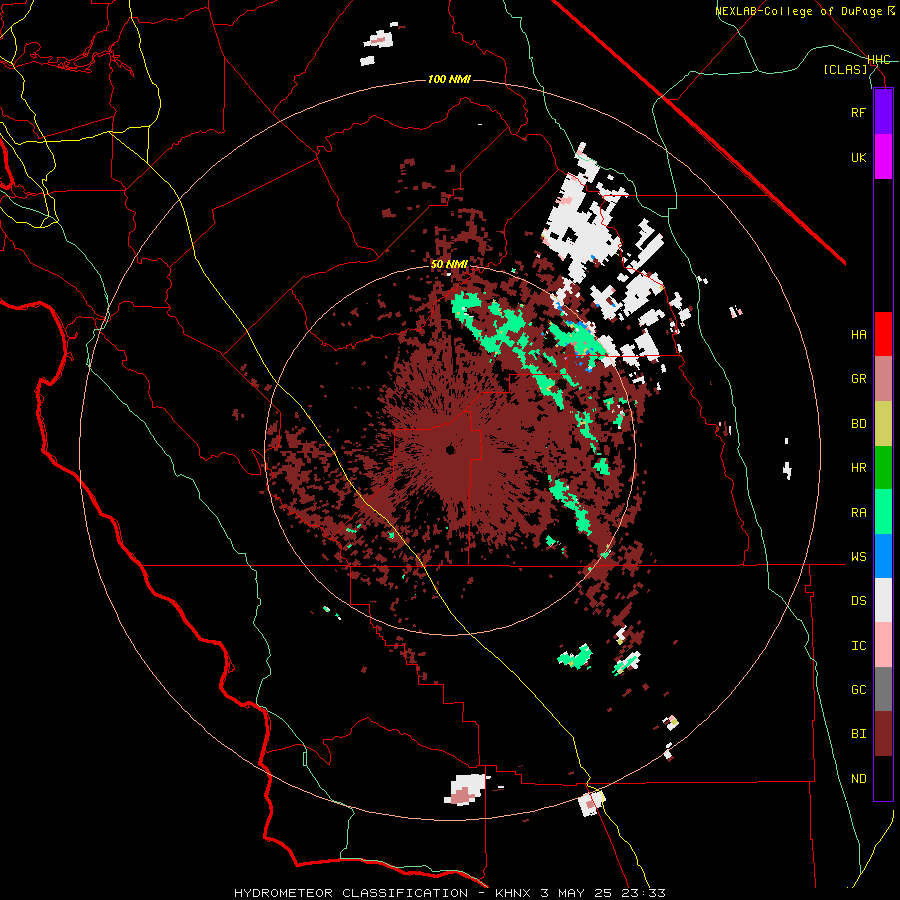Click the white DS legend swatch
Image resolution: width=900 pixels, height=900 pixels.
pyautogui.click(x=883, y=600)
